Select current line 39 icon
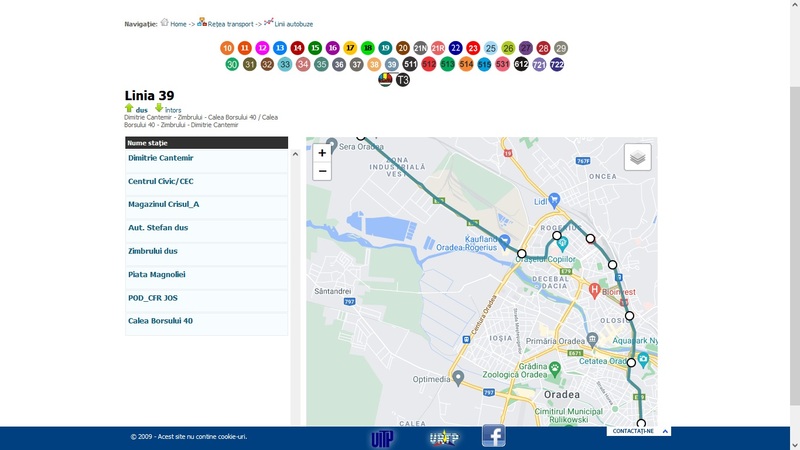The height and width of the screenshot is (450, 800). tap(392, 64)
